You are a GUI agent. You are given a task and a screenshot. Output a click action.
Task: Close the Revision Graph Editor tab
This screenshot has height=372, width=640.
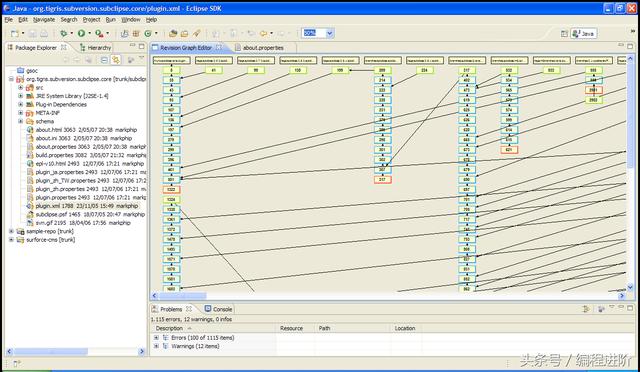(219, 47)
